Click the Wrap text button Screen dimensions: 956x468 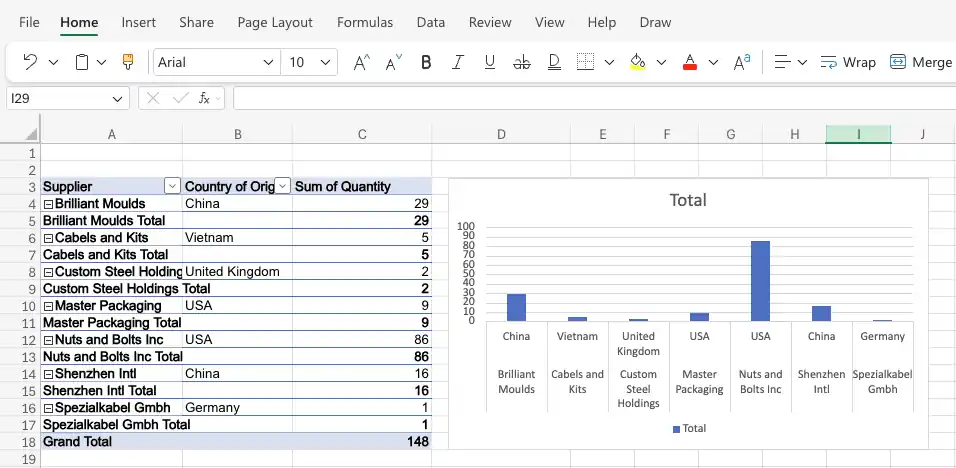[848, 62]
